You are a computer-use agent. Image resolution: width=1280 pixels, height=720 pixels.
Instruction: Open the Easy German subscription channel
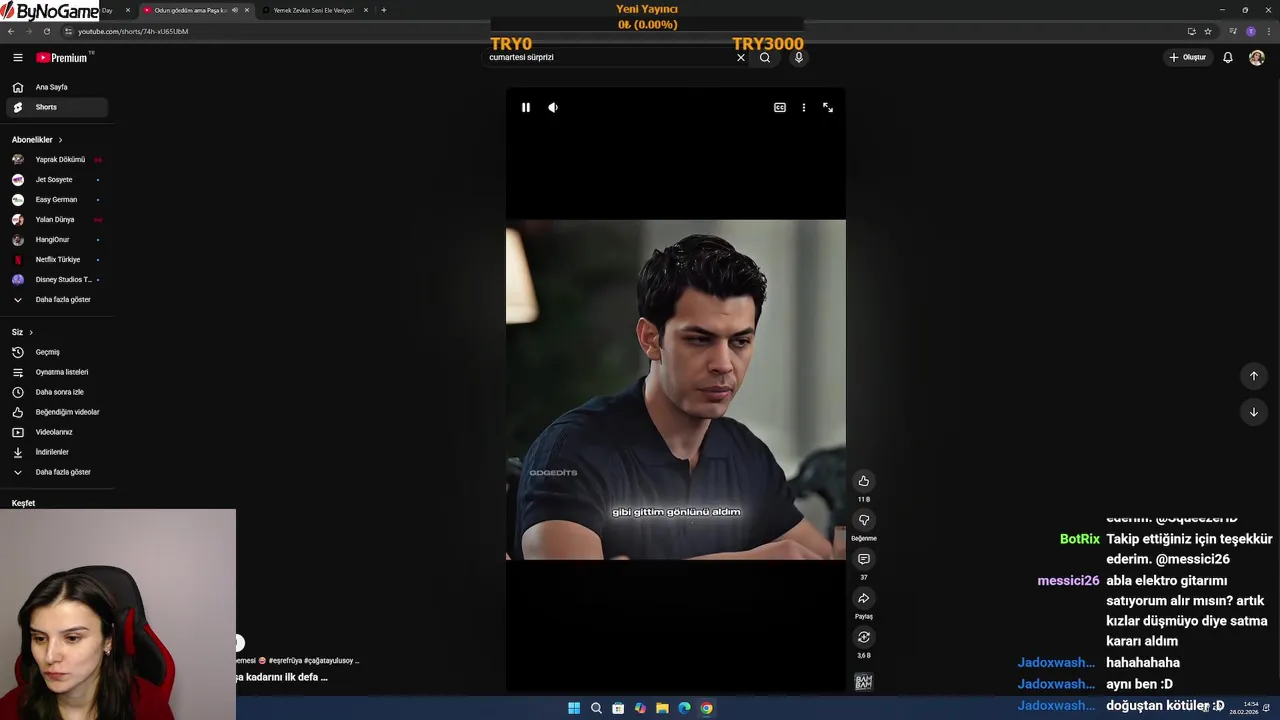(57, 200)
